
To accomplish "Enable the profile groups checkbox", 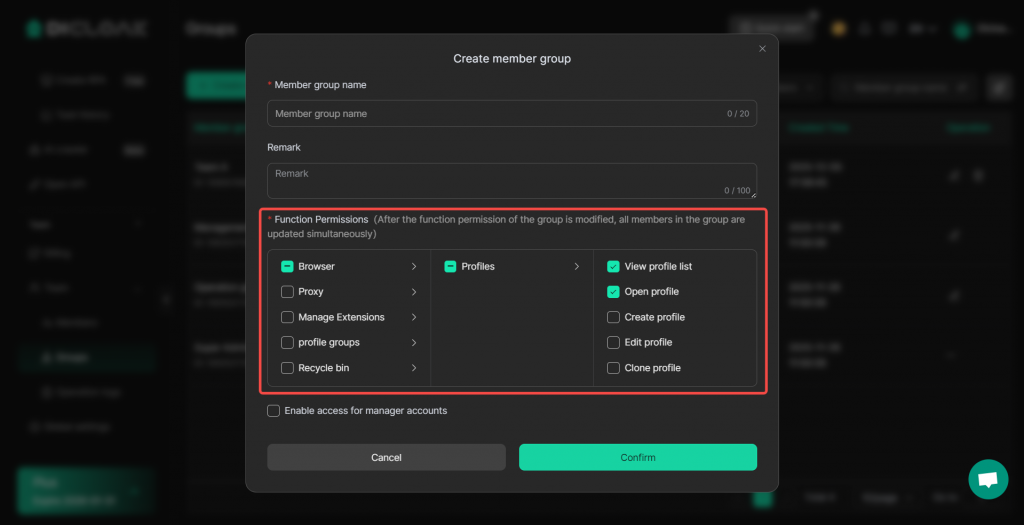I will click(x=288, y=342).
